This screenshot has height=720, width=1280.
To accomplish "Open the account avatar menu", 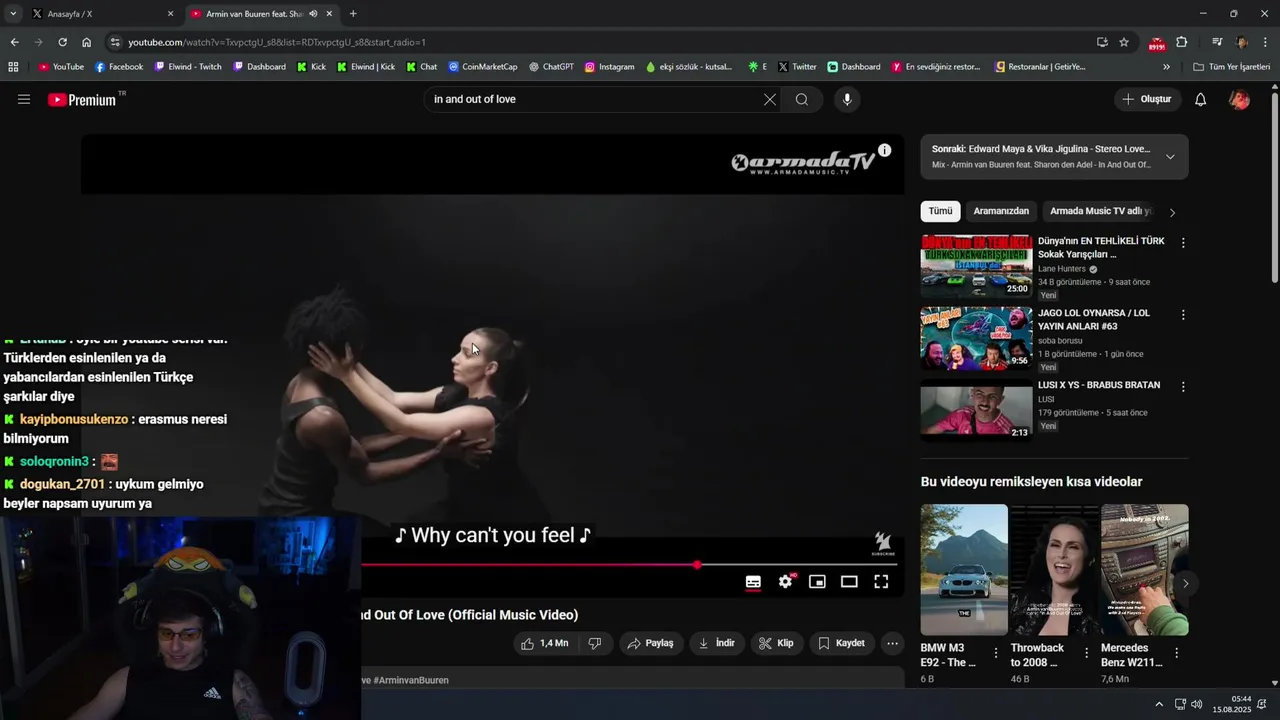I will (x=1239, y=99).
